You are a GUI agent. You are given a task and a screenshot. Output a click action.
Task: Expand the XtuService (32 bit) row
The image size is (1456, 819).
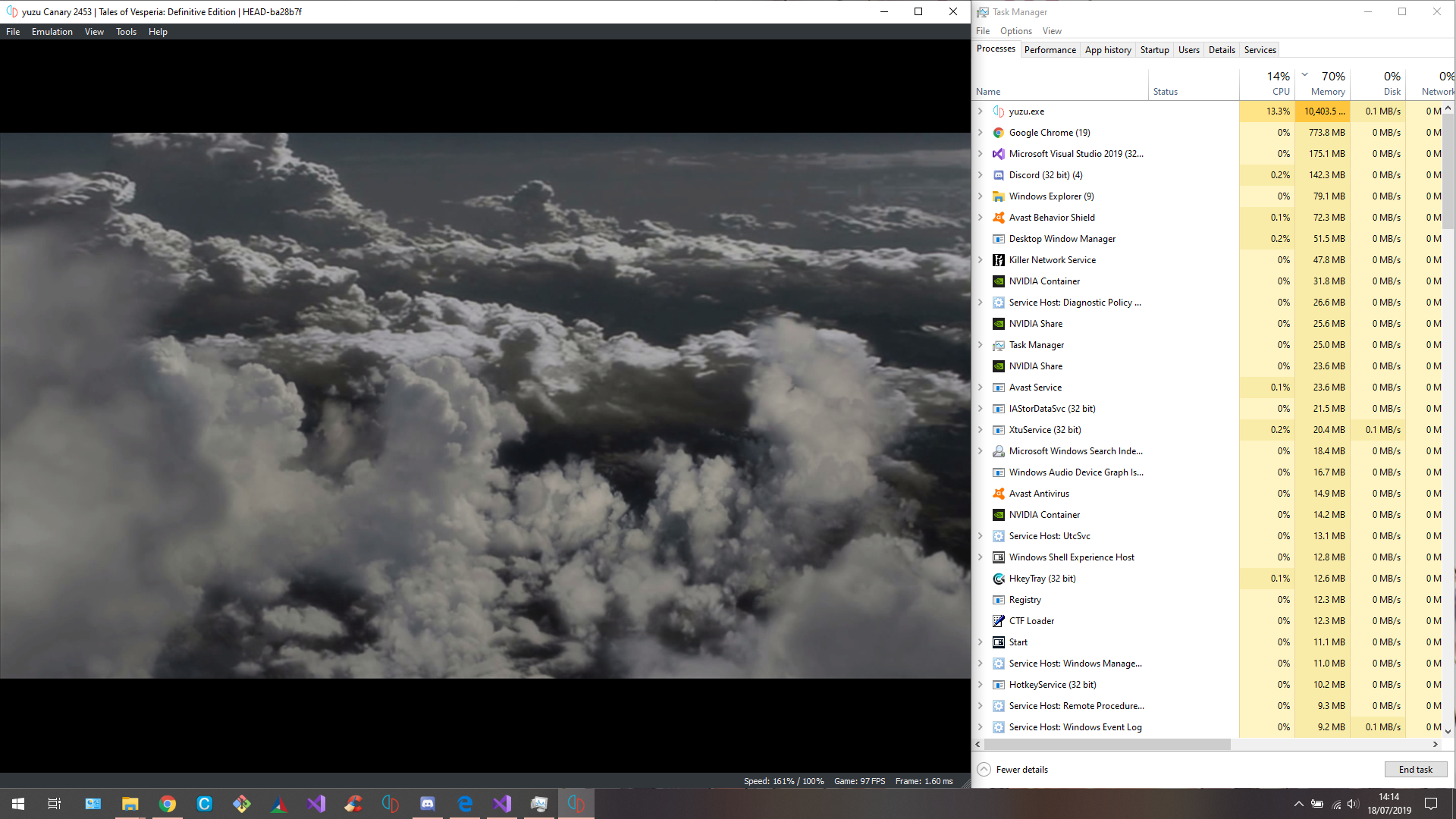click(x=981, y=430)
